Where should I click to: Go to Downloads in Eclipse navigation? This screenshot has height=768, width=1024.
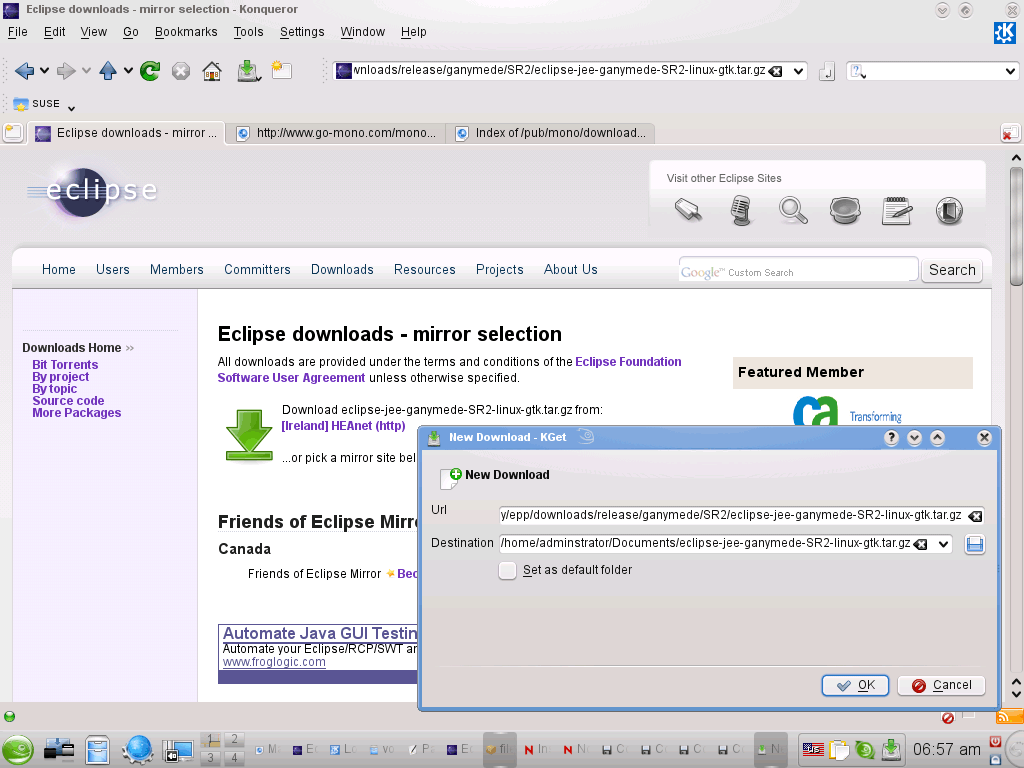click(x=342, y=270)
